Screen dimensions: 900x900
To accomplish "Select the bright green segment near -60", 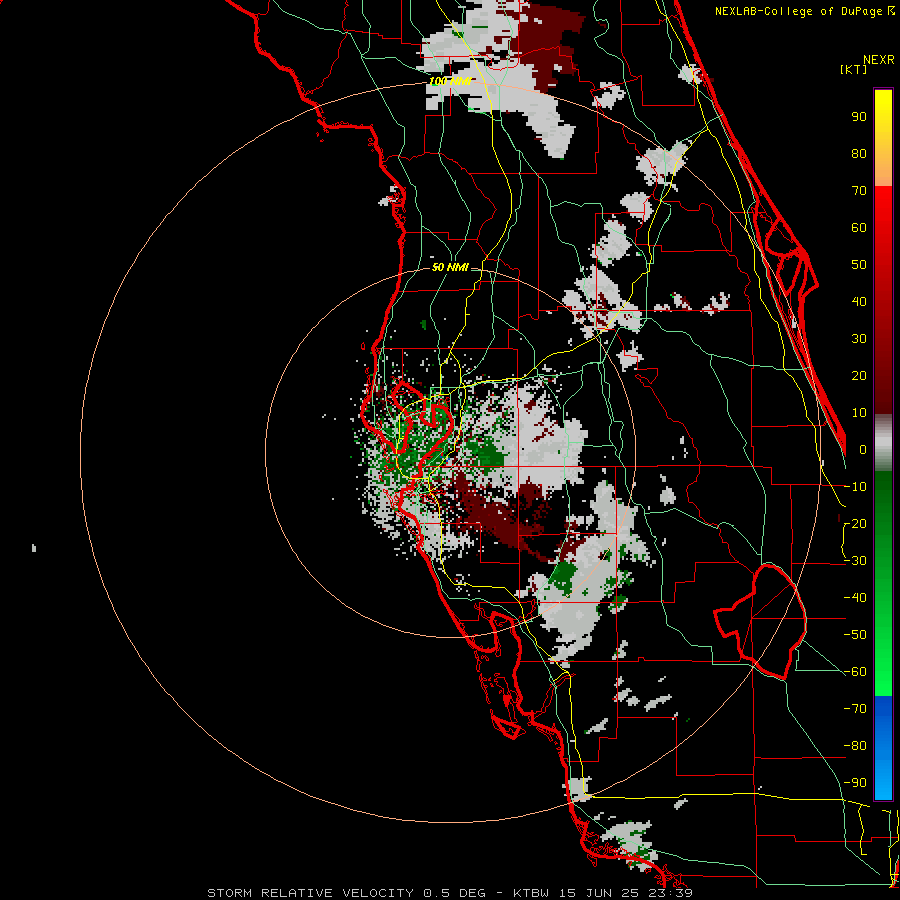I will click(883, 672).
